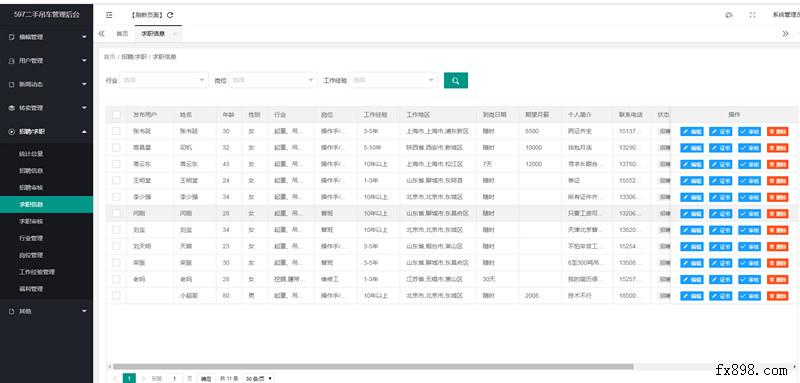The image size is (800, 383).
Task: Click the previous page arrow in pagination
Action: (x=116, y=379)
